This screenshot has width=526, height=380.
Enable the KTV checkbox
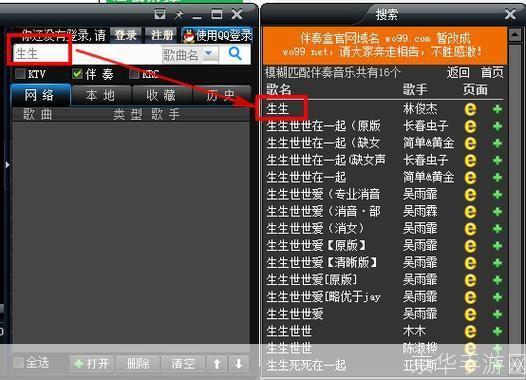click(20, 74)
